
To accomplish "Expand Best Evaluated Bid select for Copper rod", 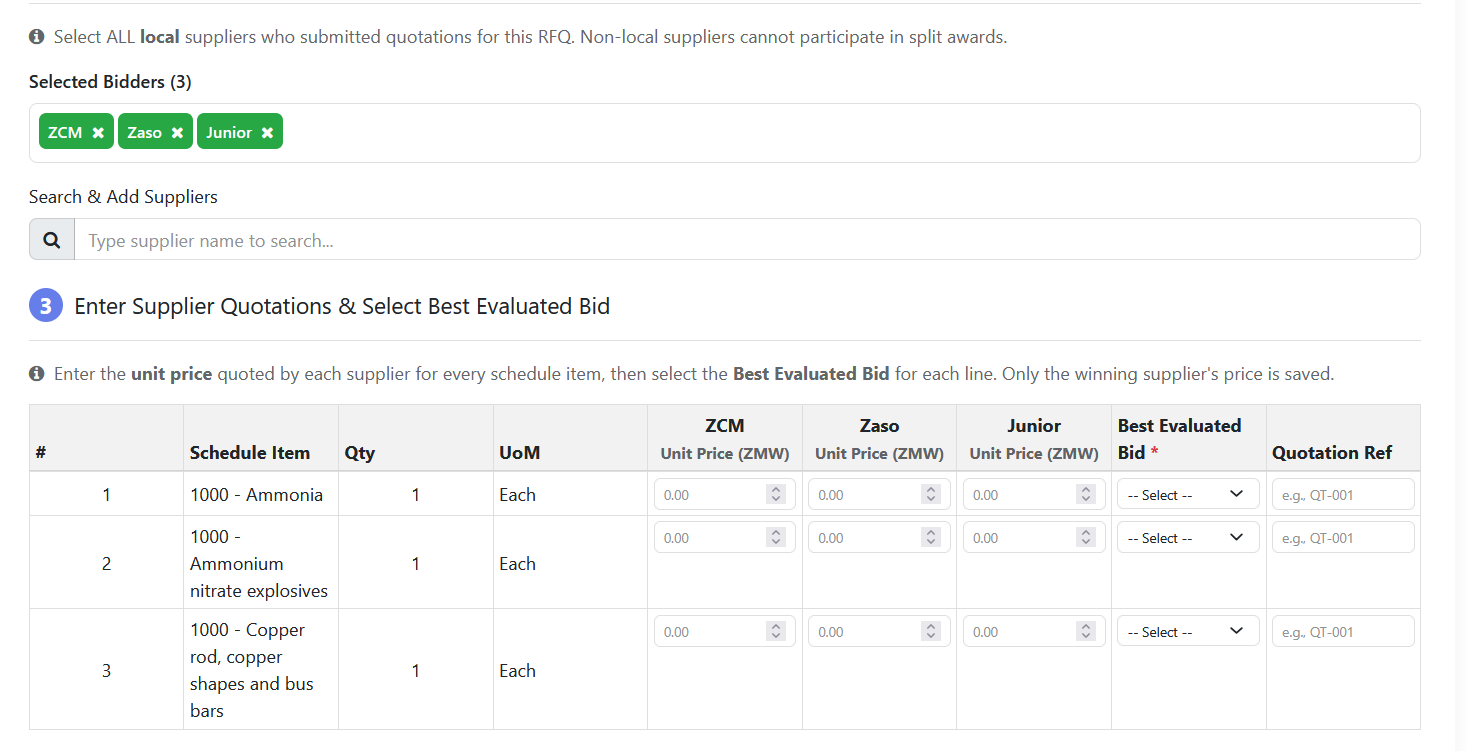I will (1187, 632).
